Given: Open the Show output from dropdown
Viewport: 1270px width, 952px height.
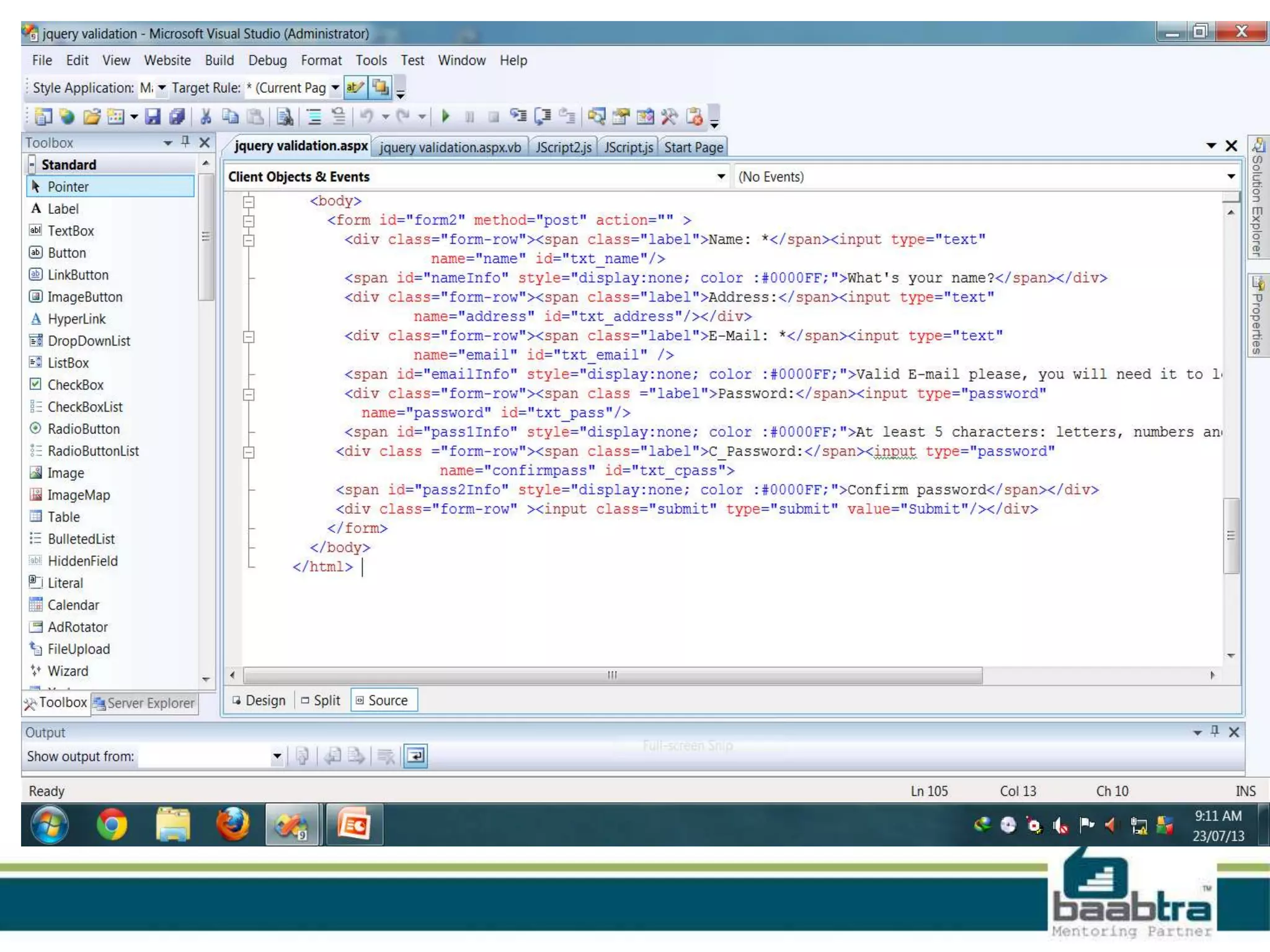Looking at the screenshot, I should [277, 756].
